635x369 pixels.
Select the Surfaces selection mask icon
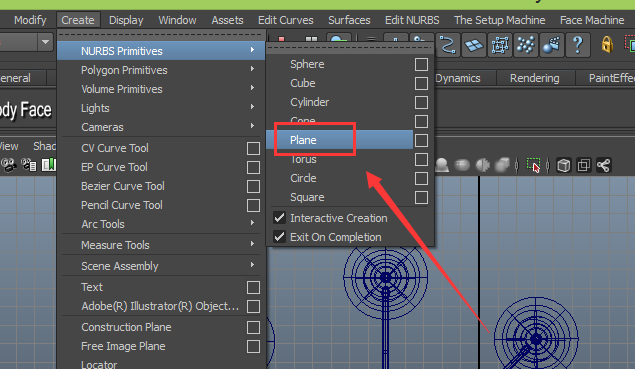474,45
